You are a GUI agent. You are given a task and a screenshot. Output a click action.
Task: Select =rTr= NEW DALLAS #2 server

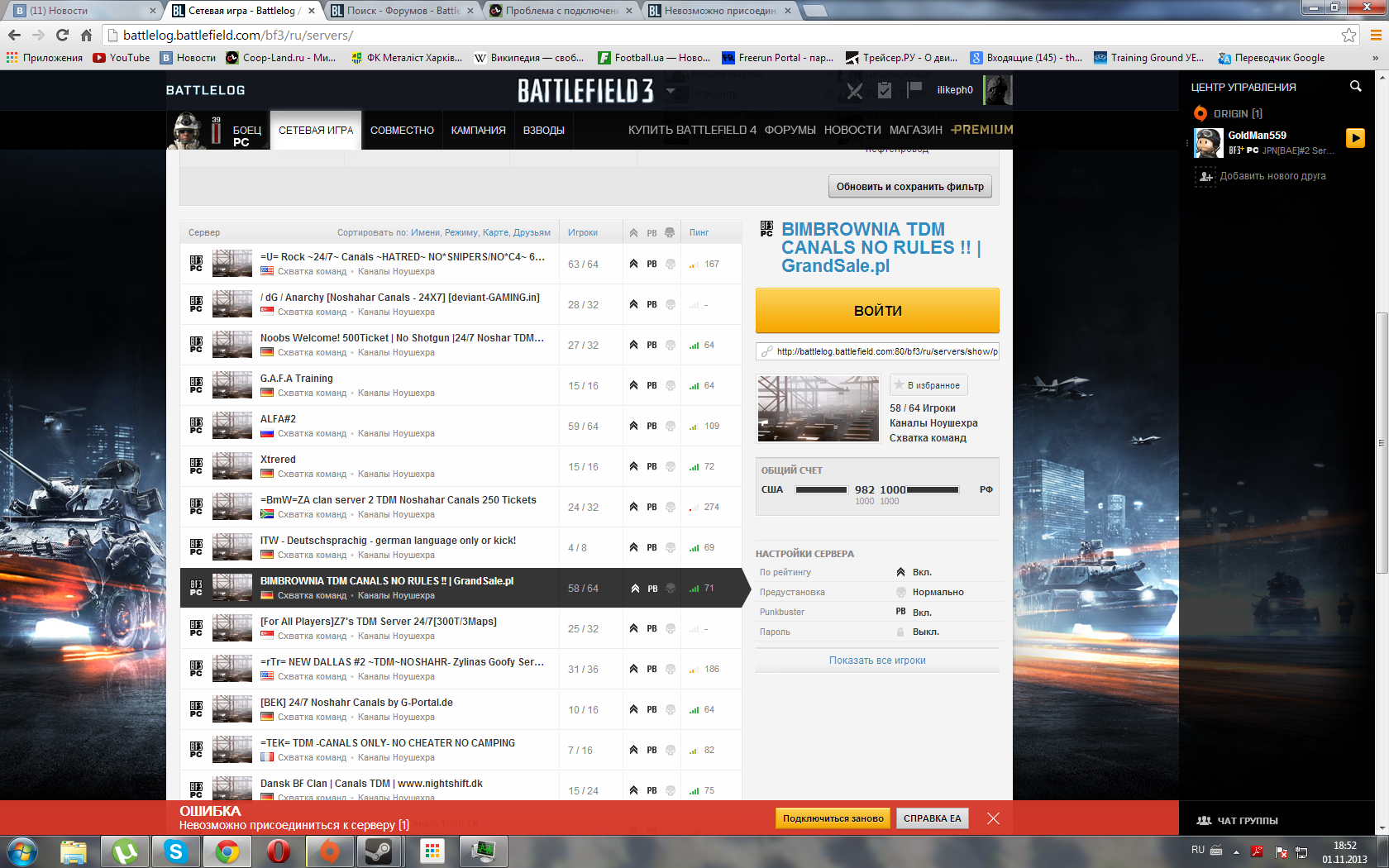(x=461, y=669)
